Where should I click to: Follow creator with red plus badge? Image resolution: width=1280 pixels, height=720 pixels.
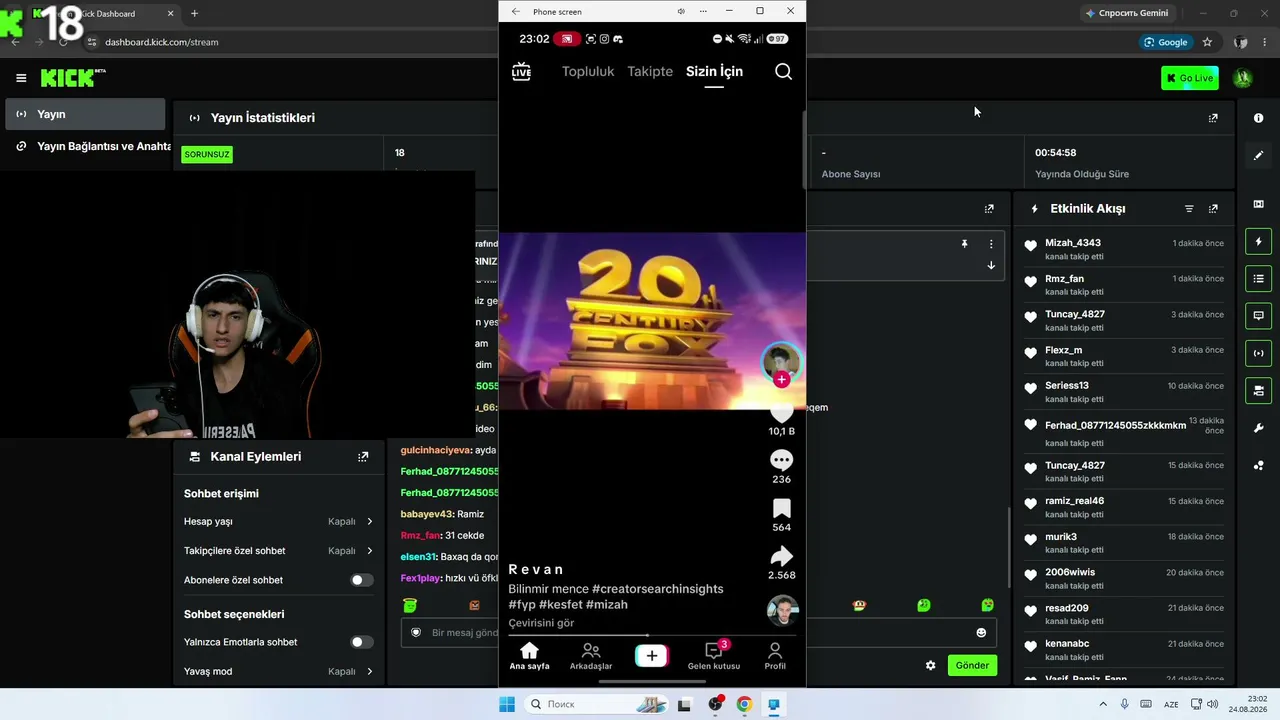coord(781,380)
